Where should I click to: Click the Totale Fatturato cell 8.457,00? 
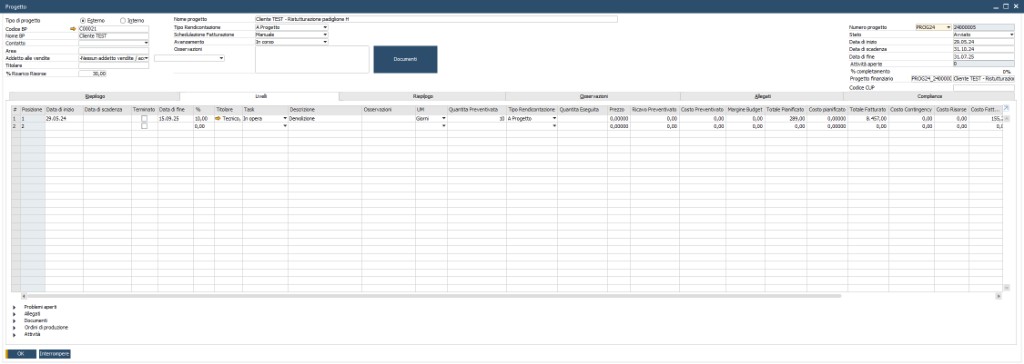click(x=868, y=118)
